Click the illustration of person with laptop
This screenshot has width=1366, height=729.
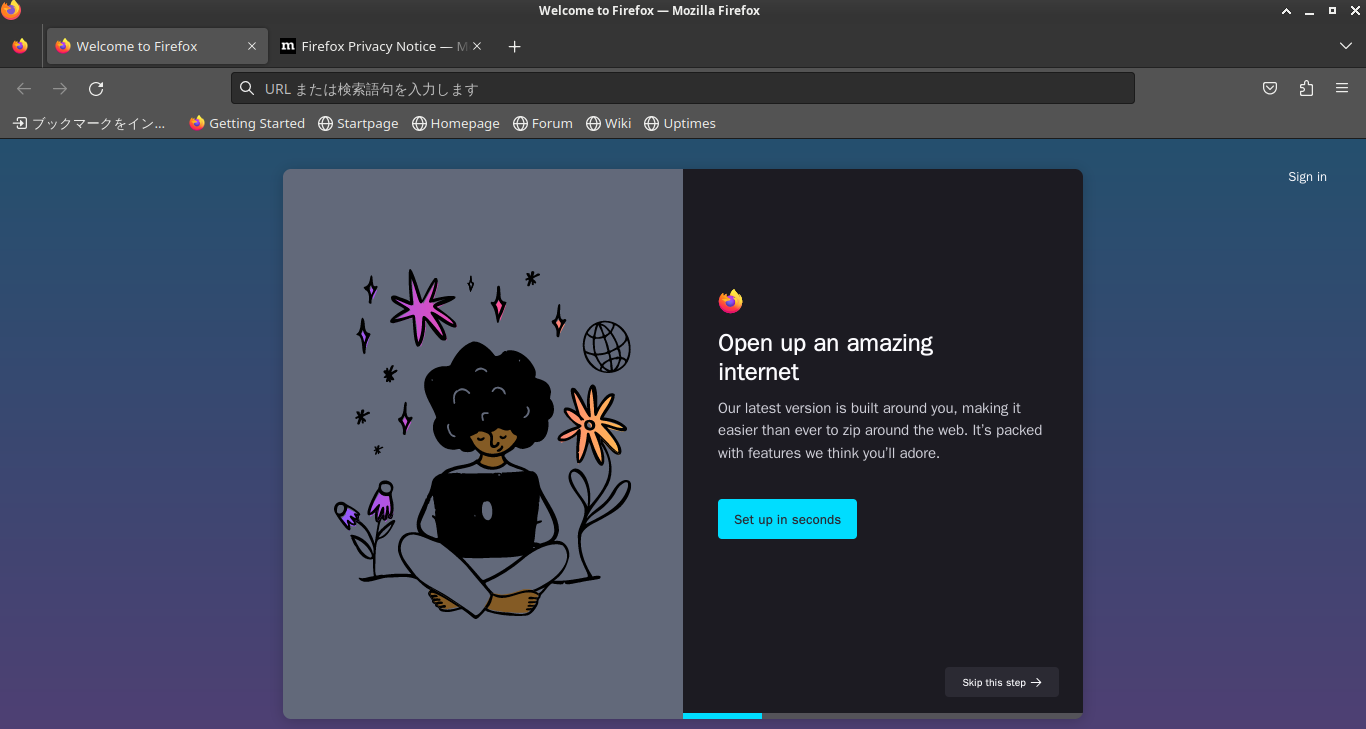click(x=483, y=443)
